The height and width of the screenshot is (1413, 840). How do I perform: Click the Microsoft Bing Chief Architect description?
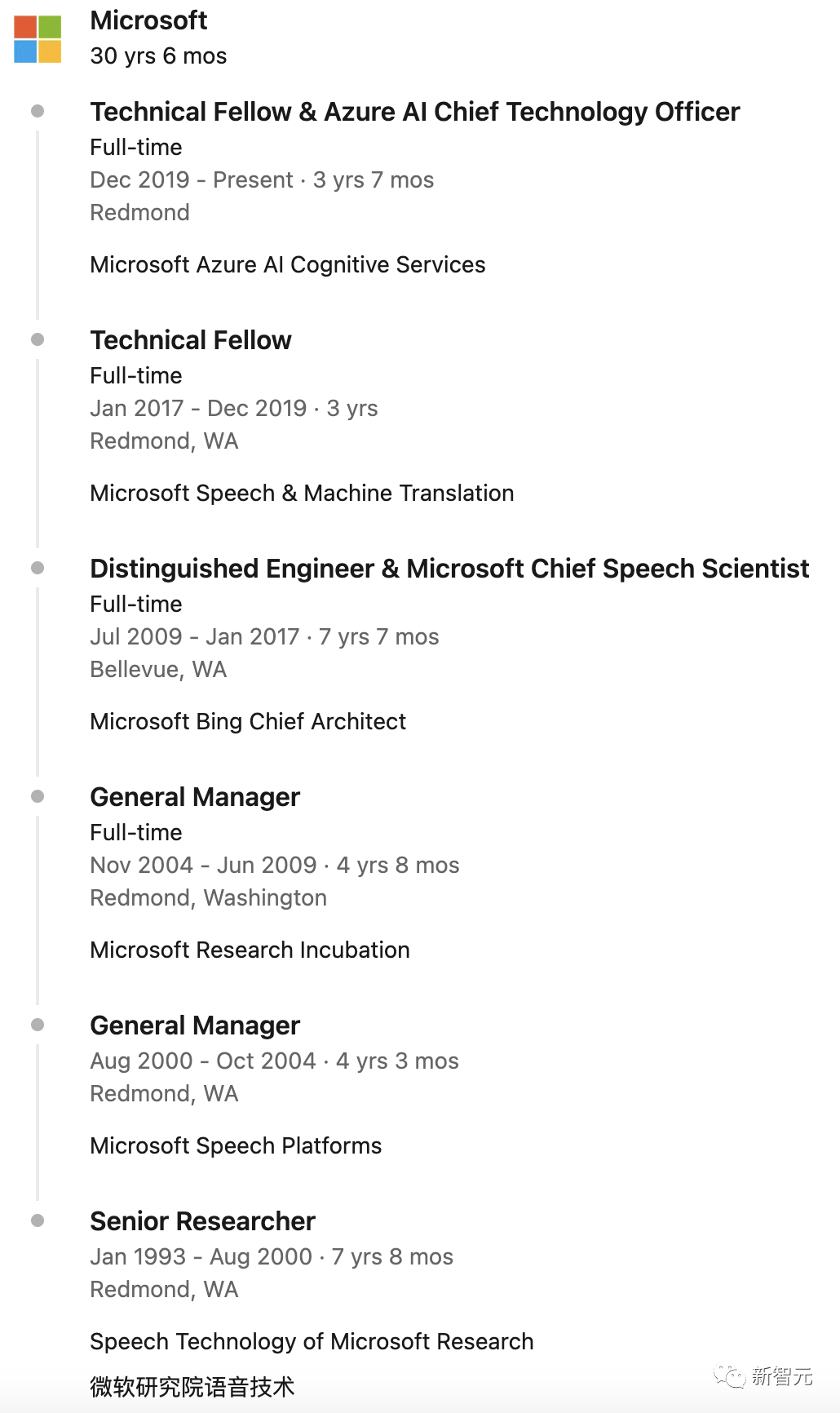(248, 722)
